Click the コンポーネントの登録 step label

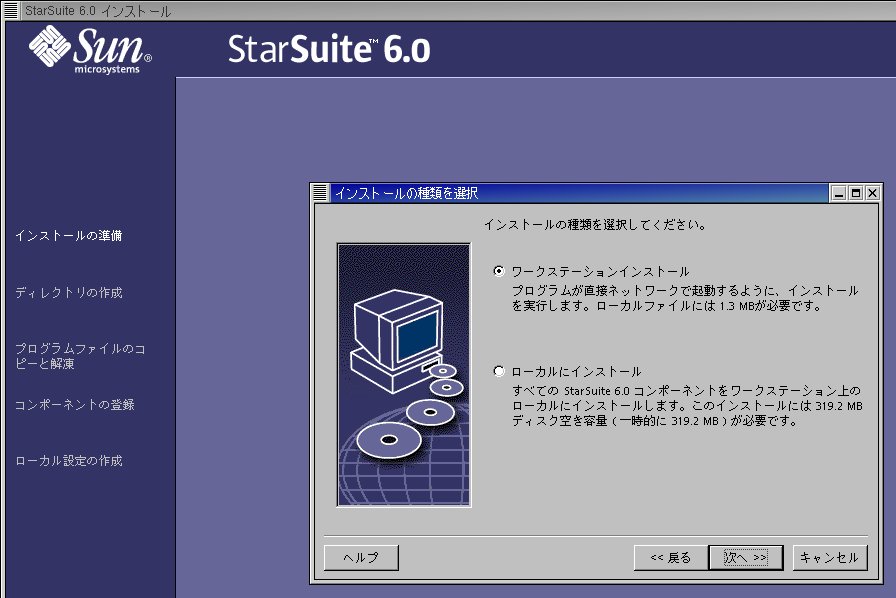click(74, 405)
